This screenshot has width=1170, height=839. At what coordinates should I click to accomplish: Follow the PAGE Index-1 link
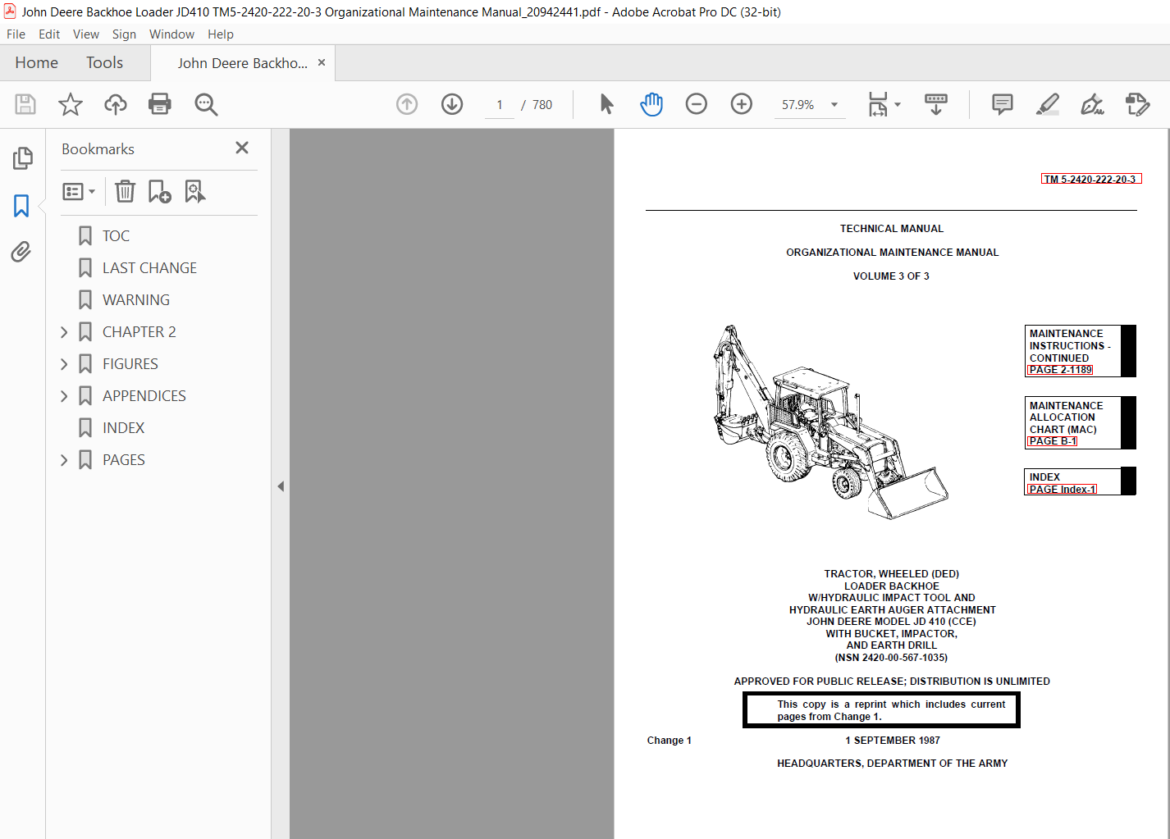(1062, 490)
